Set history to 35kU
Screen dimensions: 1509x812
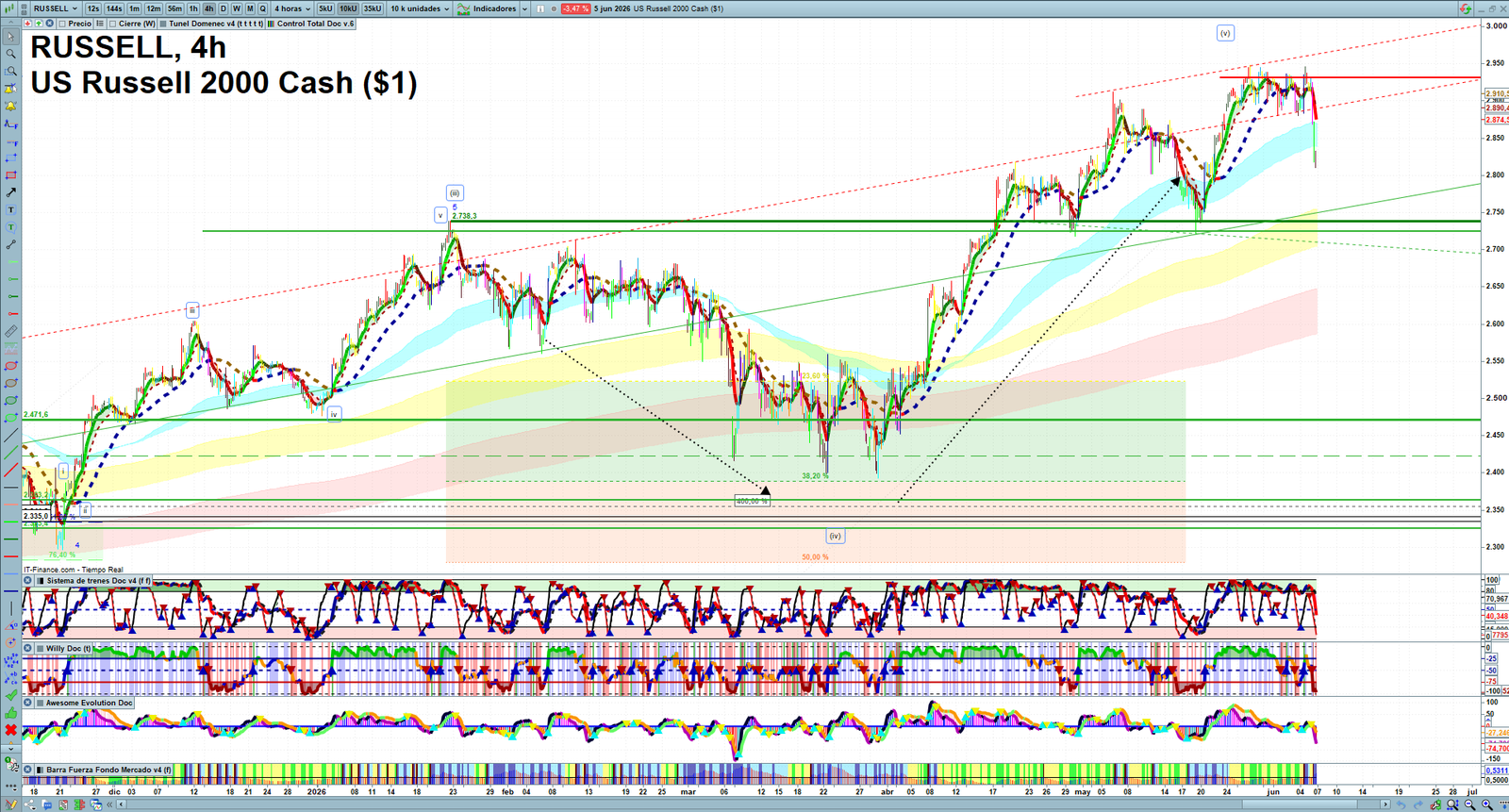(x=373, y=8)
